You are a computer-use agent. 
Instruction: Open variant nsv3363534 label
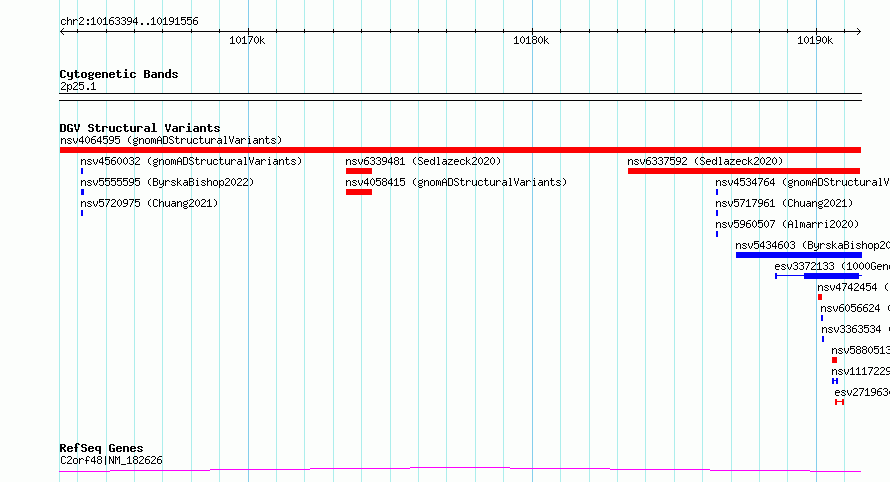coord(855,329)
